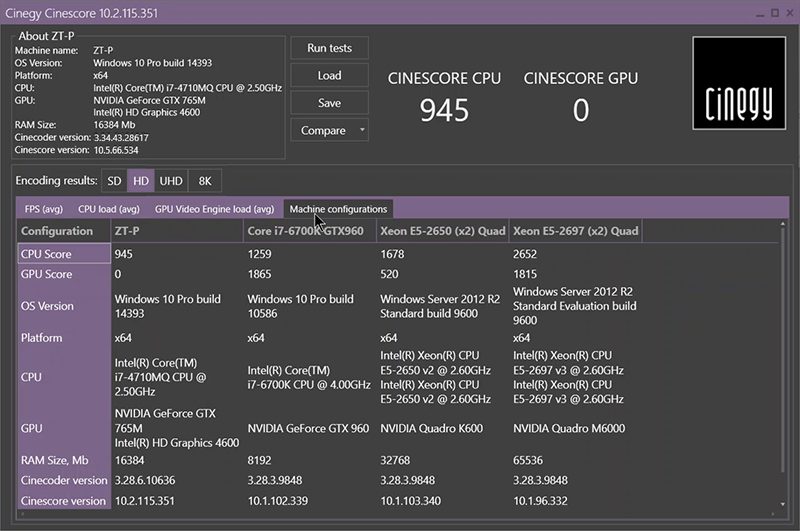Select the 8K encoding results

pyautogui.click(x=205, y=181)
